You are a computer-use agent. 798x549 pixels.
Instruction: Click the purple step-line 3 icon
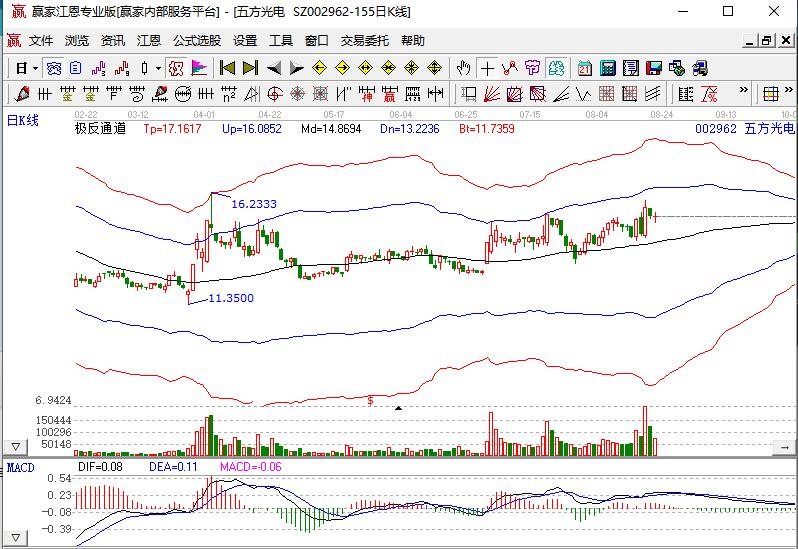coord(99,68)
